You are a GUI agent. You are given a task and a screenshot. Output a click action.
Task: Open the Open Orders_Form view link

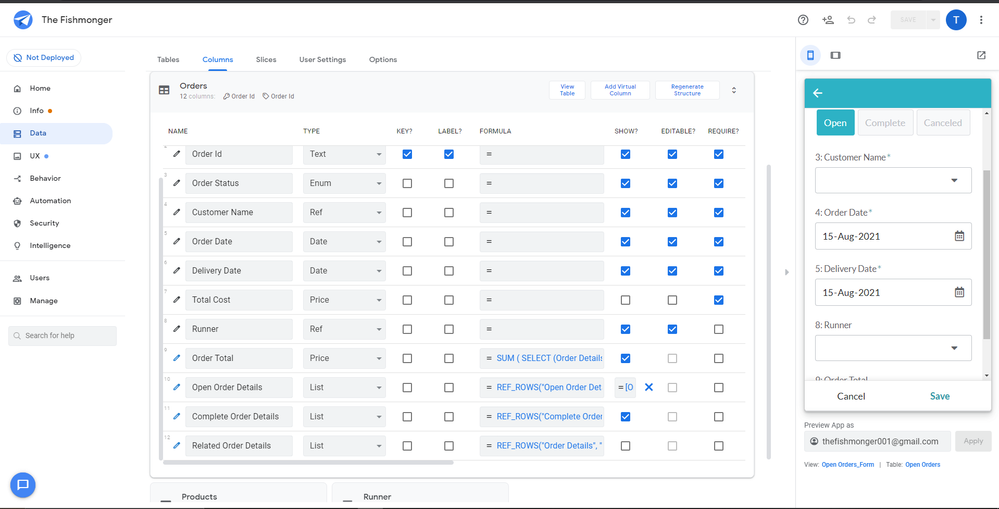[x=848, y=464]
